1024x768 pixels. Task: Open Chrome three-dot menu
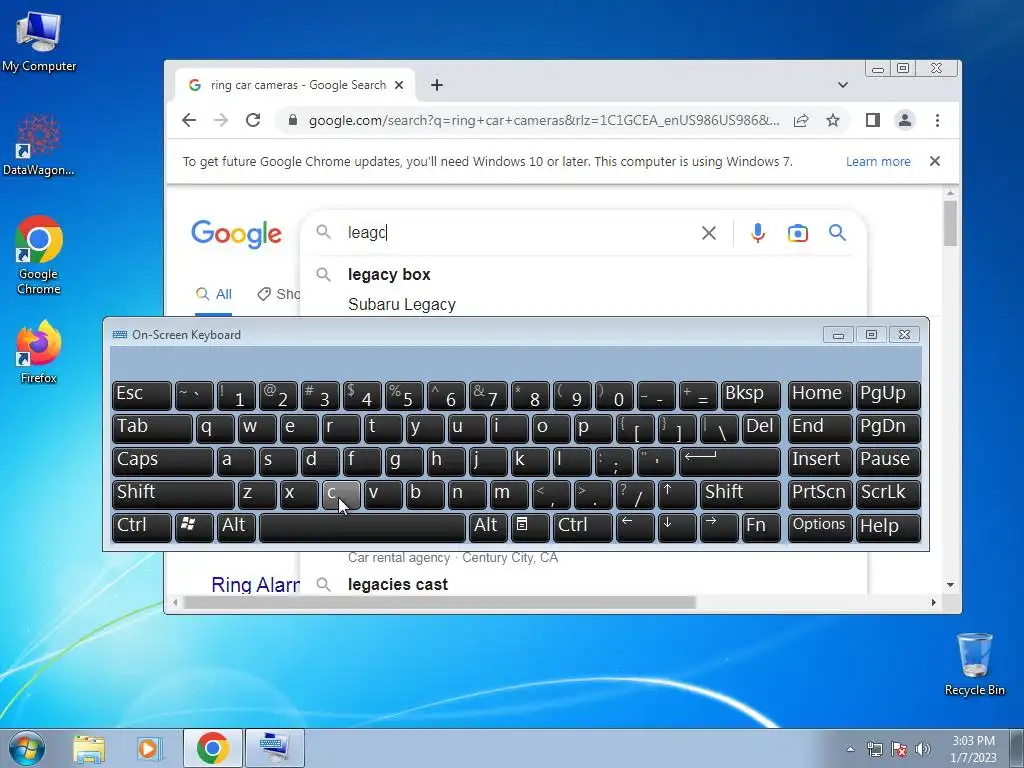(937, 120)
